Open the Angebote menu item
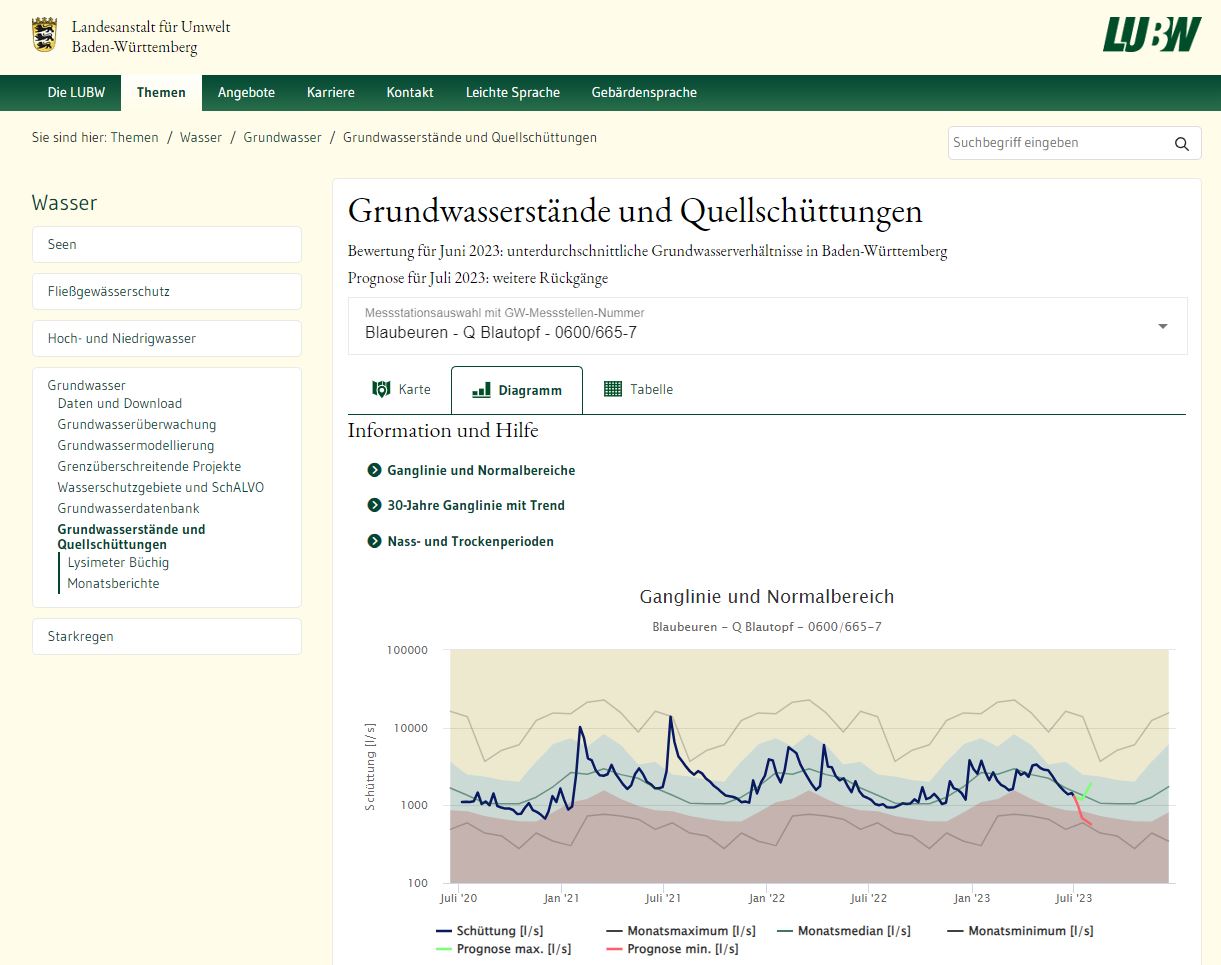Screen dimensions: 1221x965 (x=246, y=92)
